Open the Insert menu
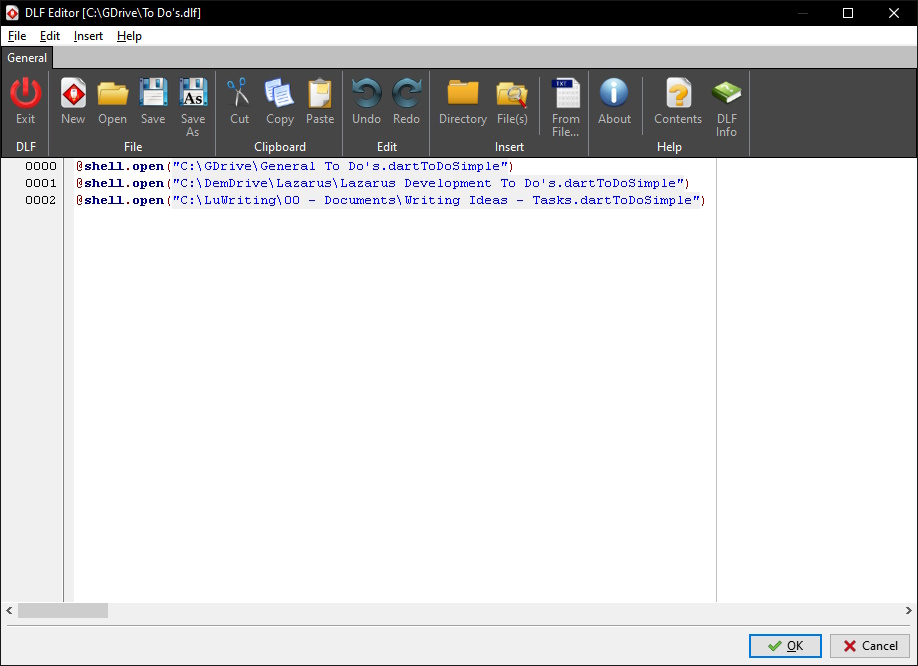Image resolution: width=918 pixels, height=666 pixels. coord(88,36)
